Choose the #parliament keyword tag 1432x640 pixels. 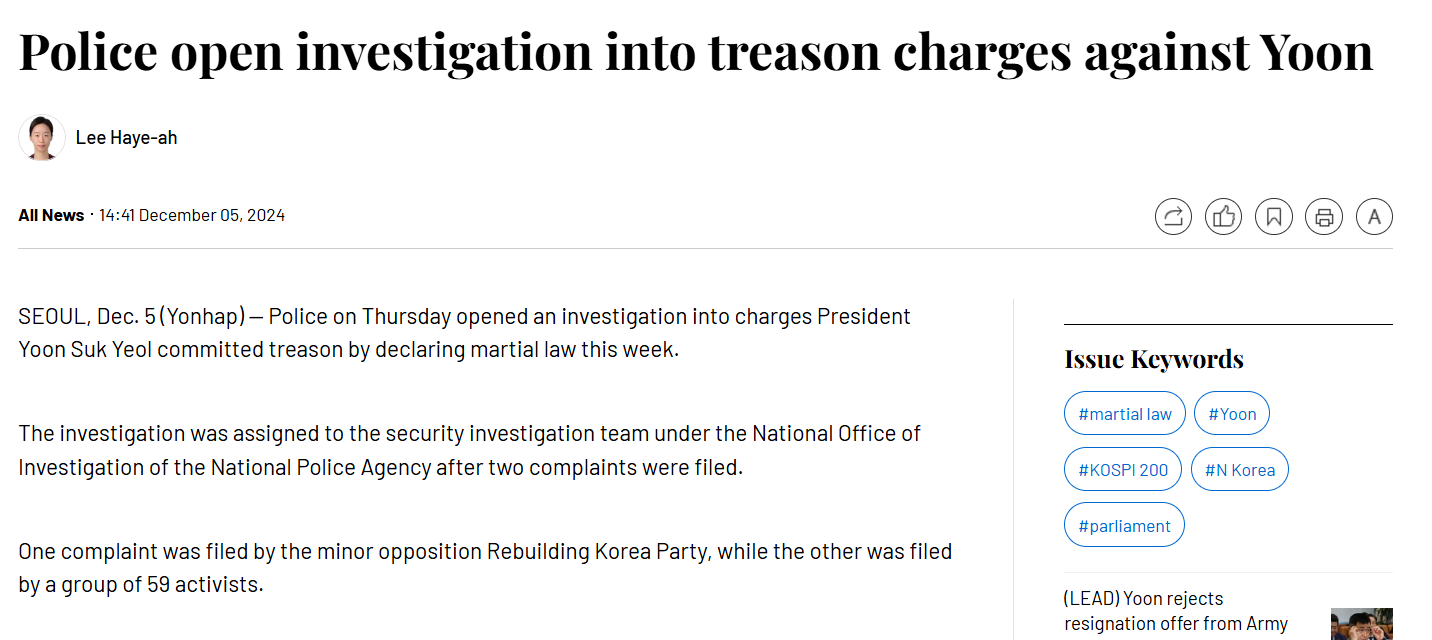(1124, 526)
